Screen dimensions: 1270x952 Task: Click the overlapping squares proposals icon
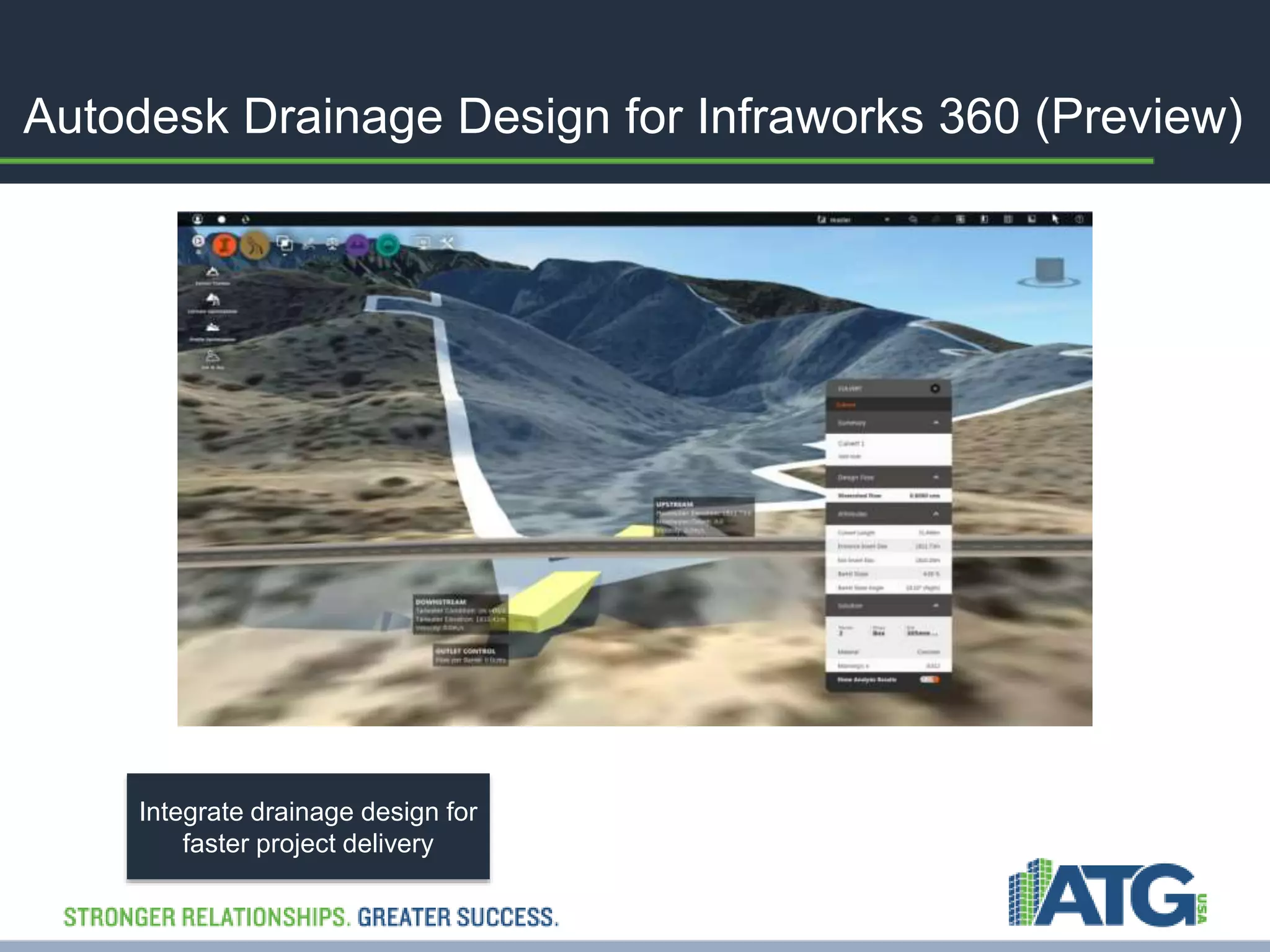point(285,244)
